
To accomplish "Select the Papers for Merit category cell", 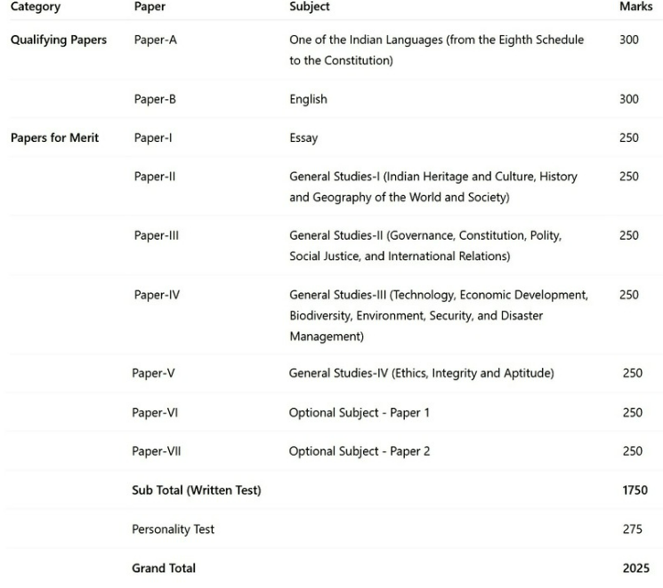I will pyautogui.click(x=55, y=138).
